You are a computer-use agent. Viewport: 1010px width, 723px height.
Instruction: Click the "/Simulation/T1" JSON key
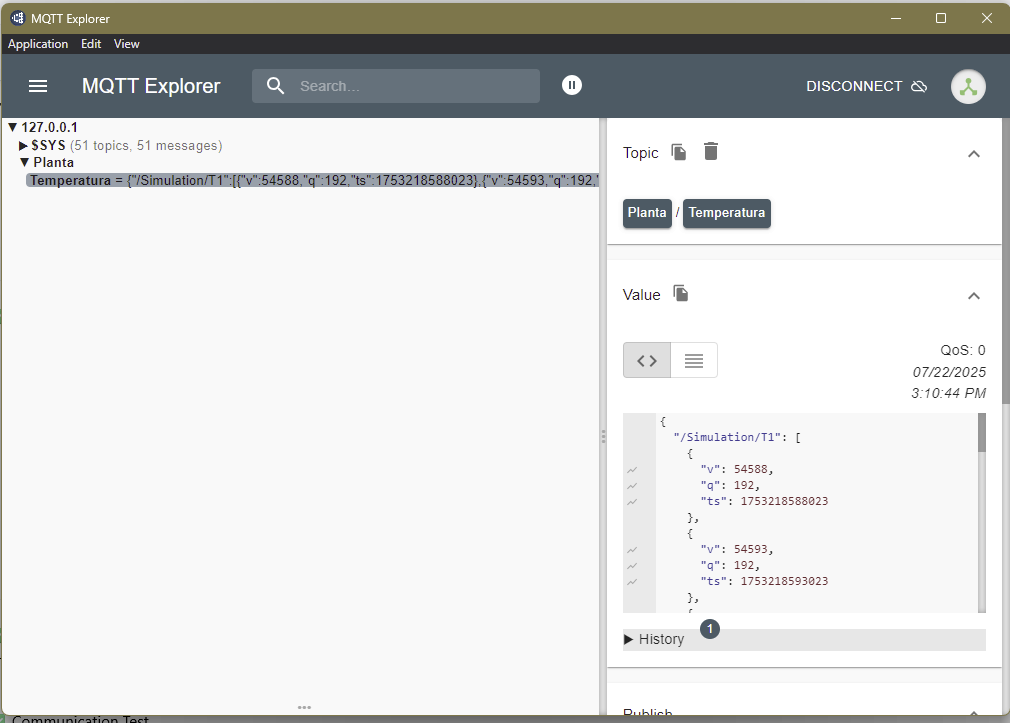(727, 438)
